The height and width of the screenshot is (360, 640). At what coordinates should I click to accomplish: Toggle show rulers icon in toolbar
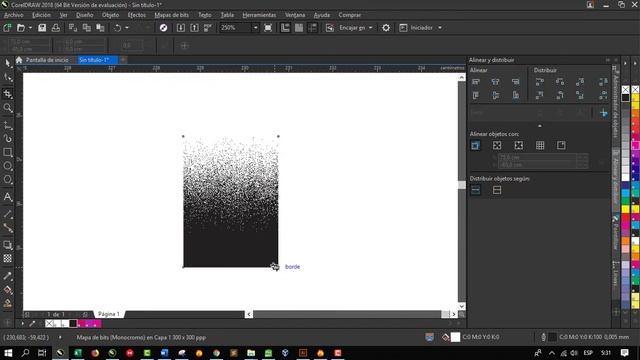(x=285, y=28)
